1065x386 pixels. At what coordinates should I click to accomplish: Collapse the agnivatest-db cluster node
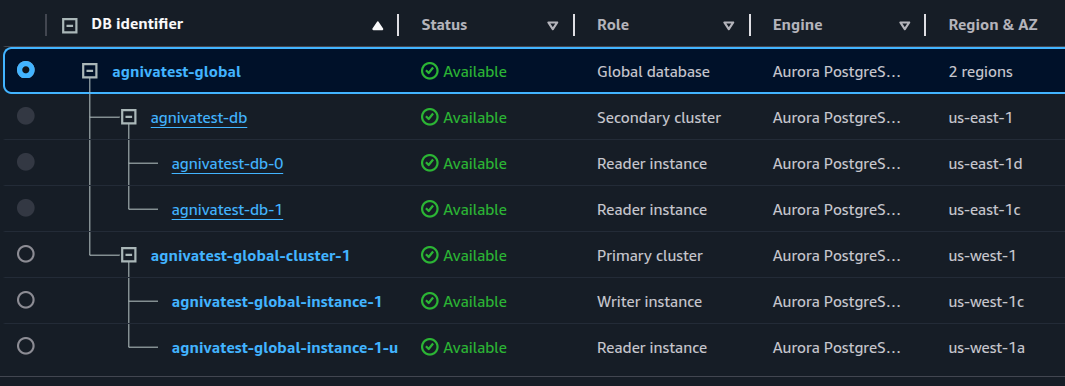pyautogui.click(x=128, y=117)
